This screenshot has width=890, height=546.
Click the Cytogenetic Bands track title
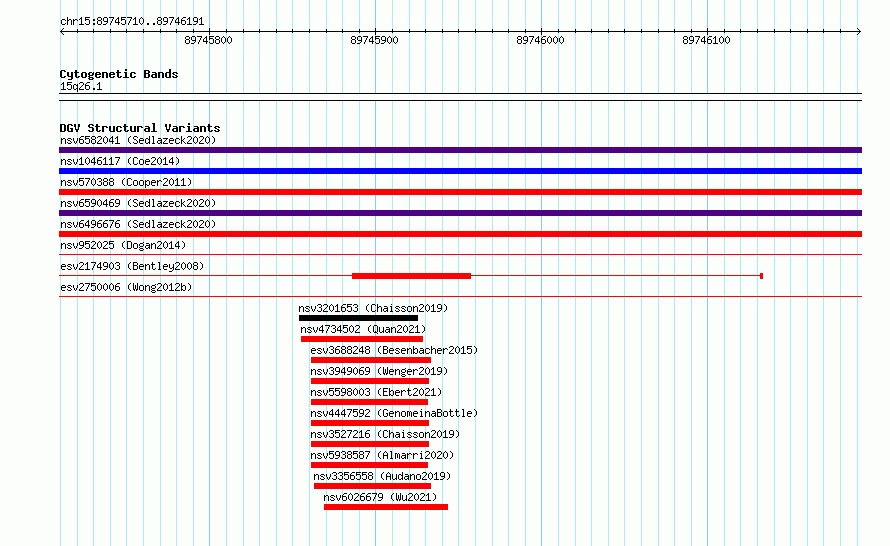tap(119, 74)
